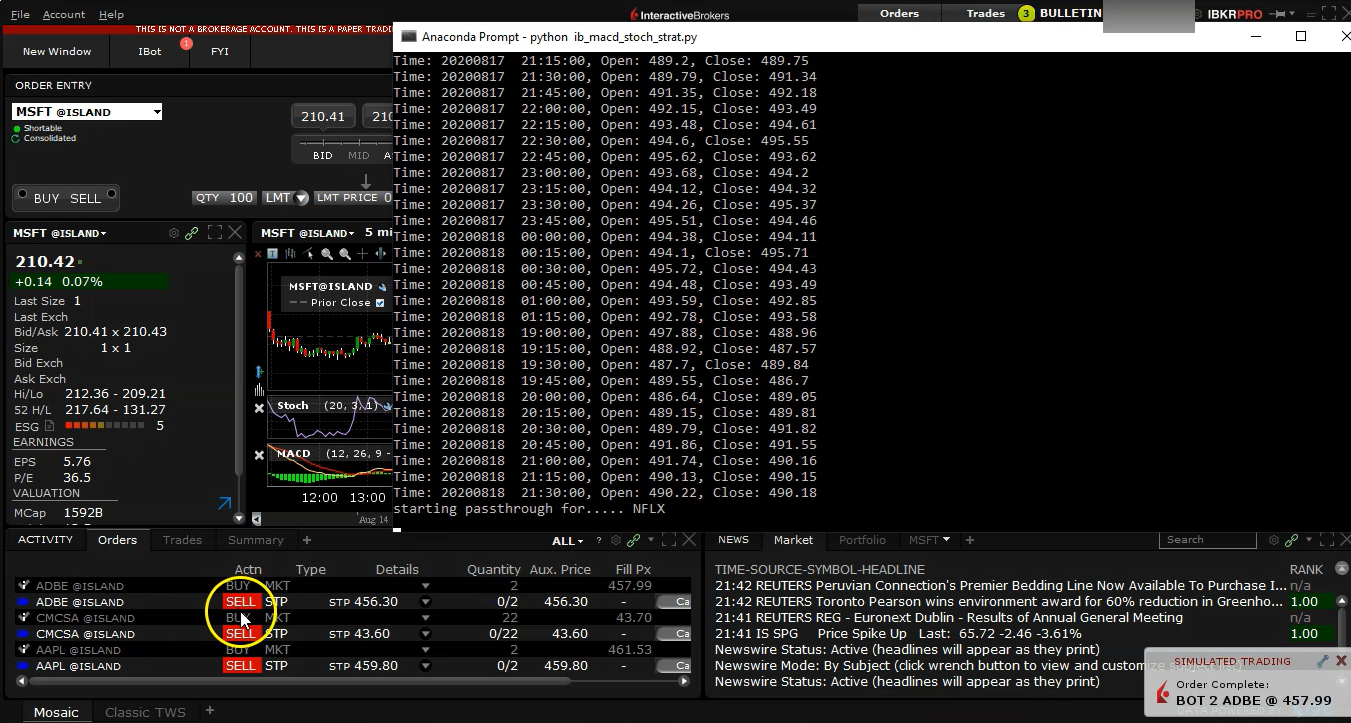Click the SELL action on AAPL stop order
The image size is (1351, 723).
coord(241,666)
